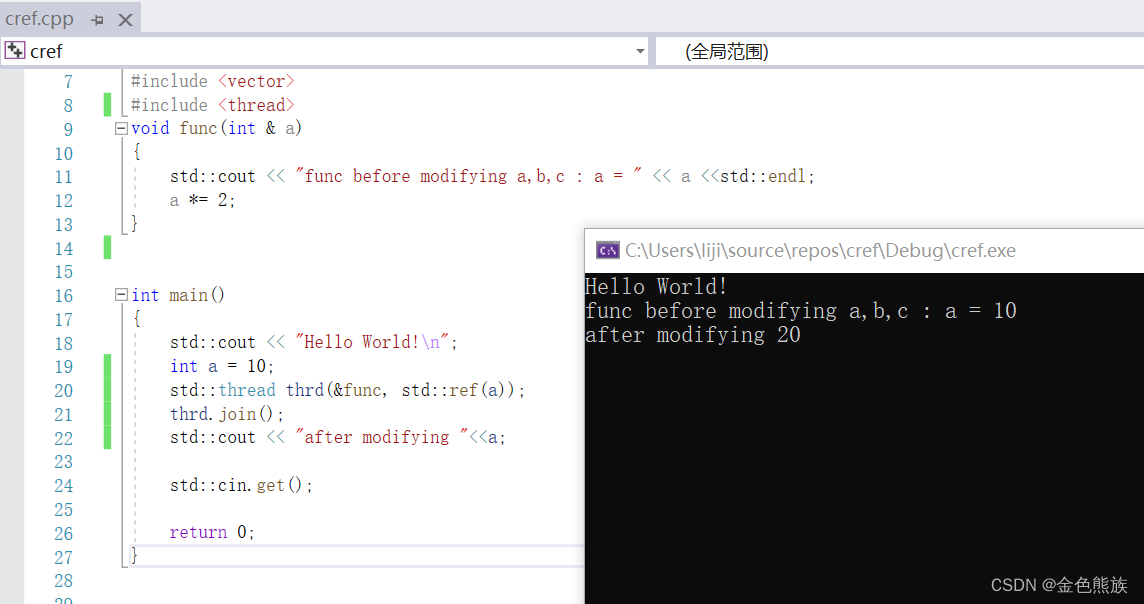Place cursor on the std::cin.get() statement

click(240, 485)
